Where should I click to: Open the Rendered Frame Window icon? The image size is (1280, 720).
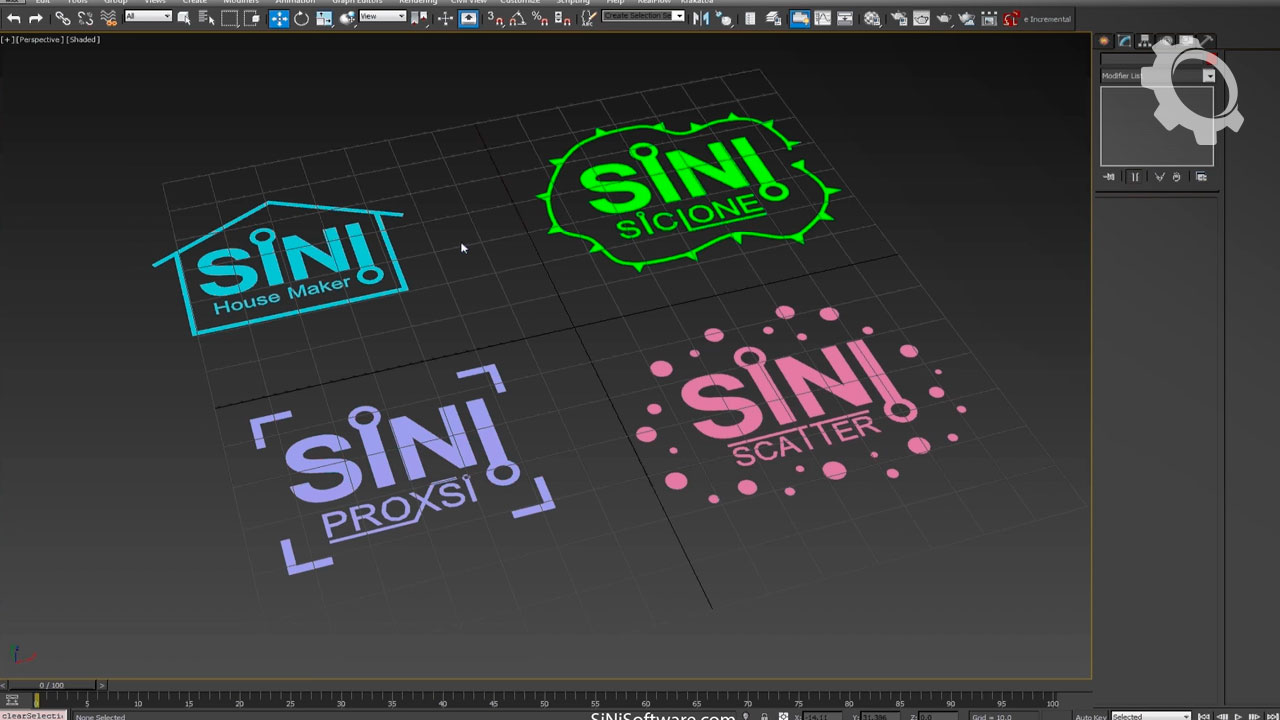(921, 19)
